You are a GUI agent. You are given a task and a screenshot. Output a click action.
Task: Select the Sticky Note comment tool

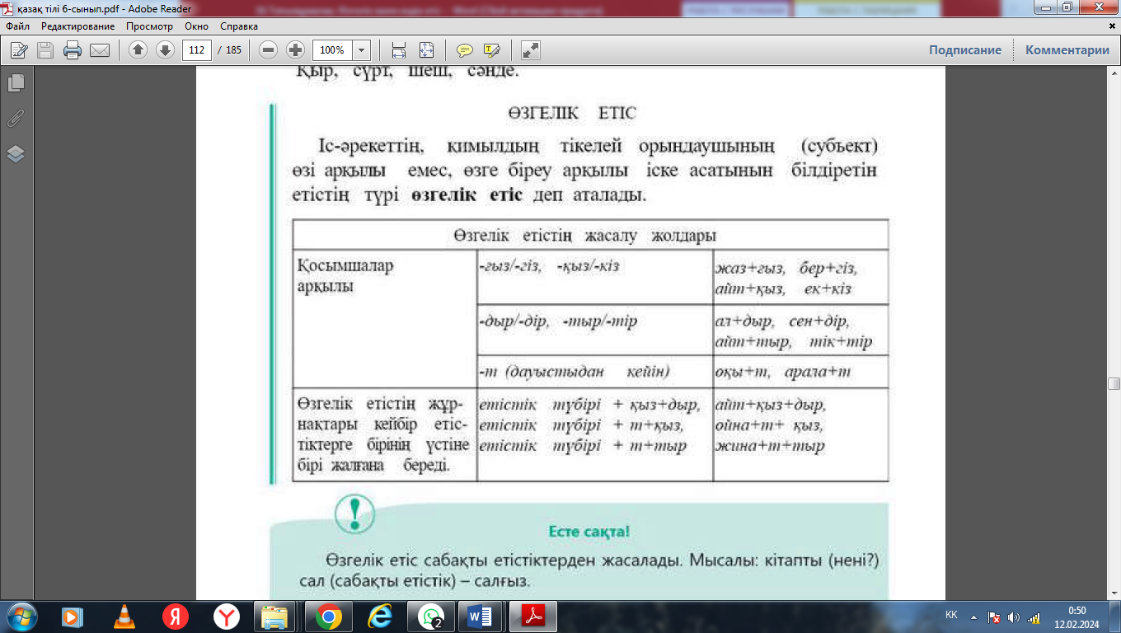465,49
